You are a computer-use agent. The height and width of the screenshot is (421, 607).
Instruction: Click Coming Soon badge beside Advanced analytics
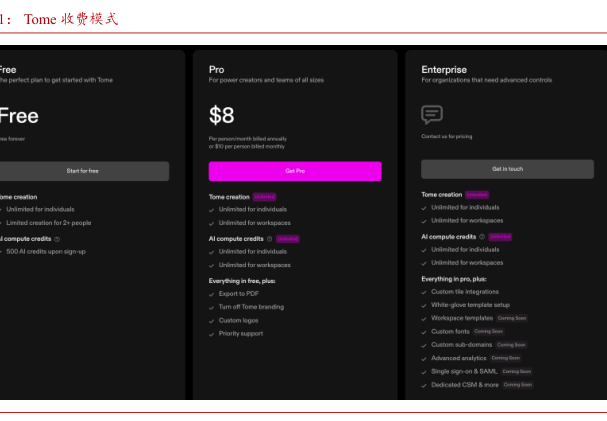click(x=505, y=358)
